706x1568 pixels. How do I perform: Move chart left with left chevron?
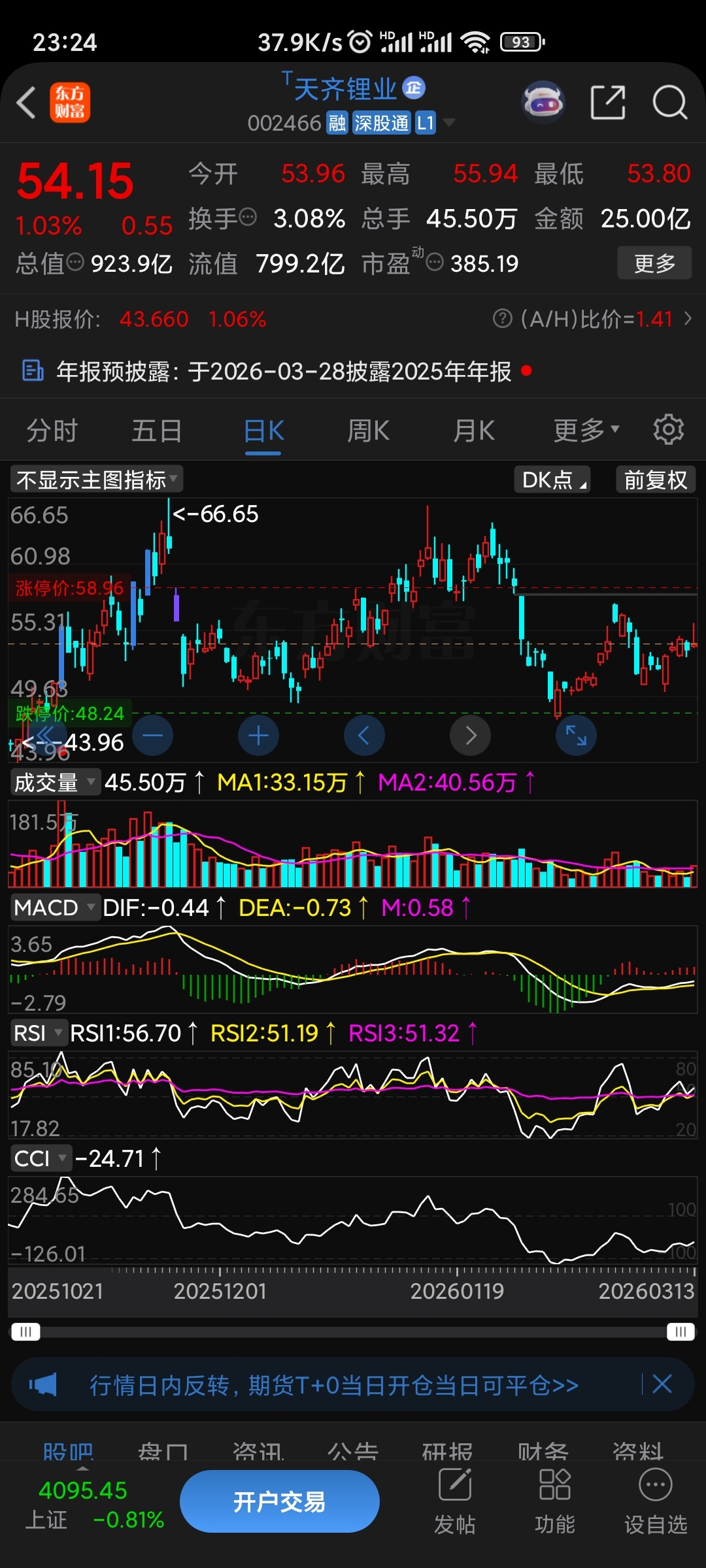click(364, 736)
